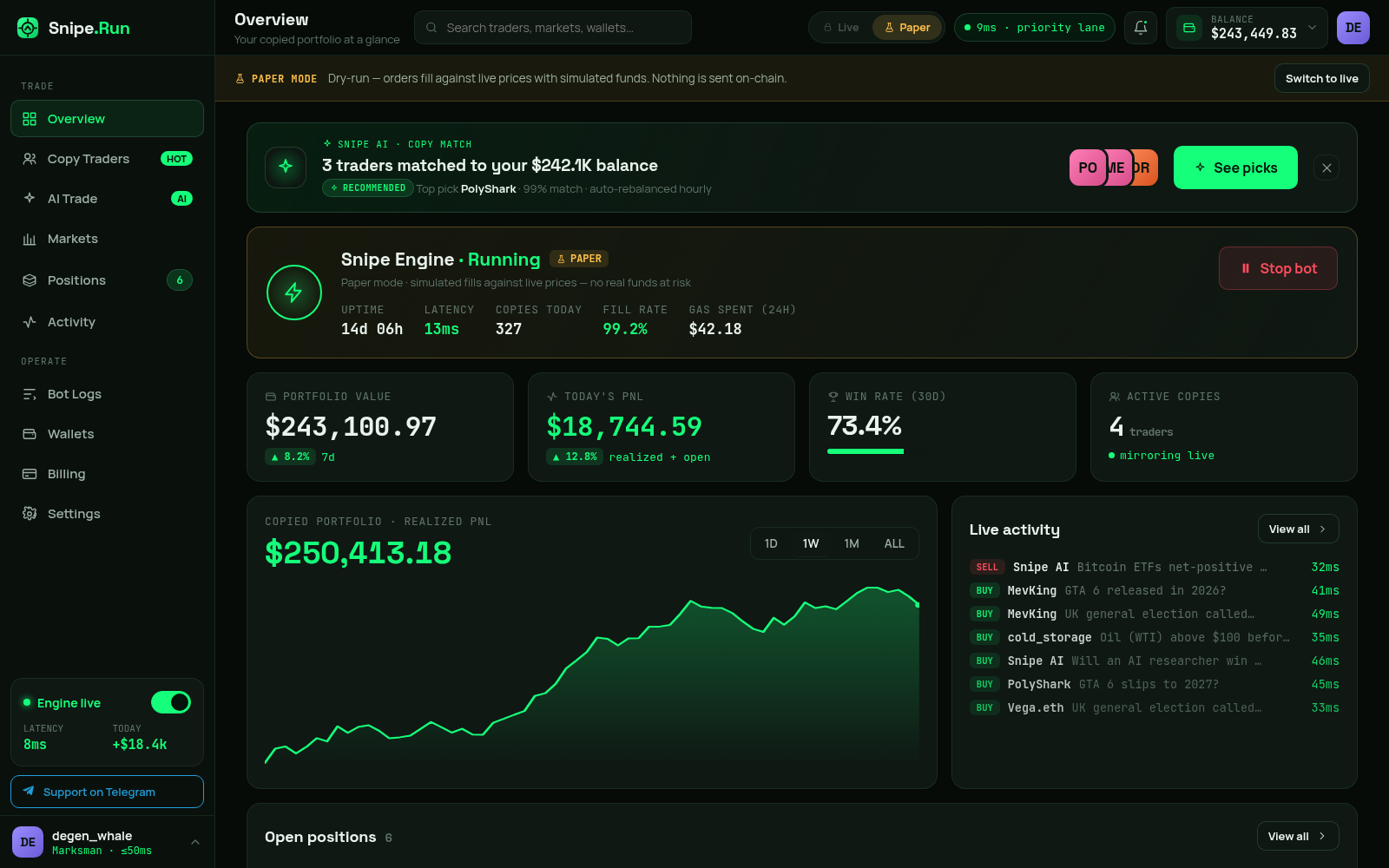This screenshot has height=868, width=1389.
Task: Click the See picks button
Action: pyautogui.click(x=1235, y=168)
